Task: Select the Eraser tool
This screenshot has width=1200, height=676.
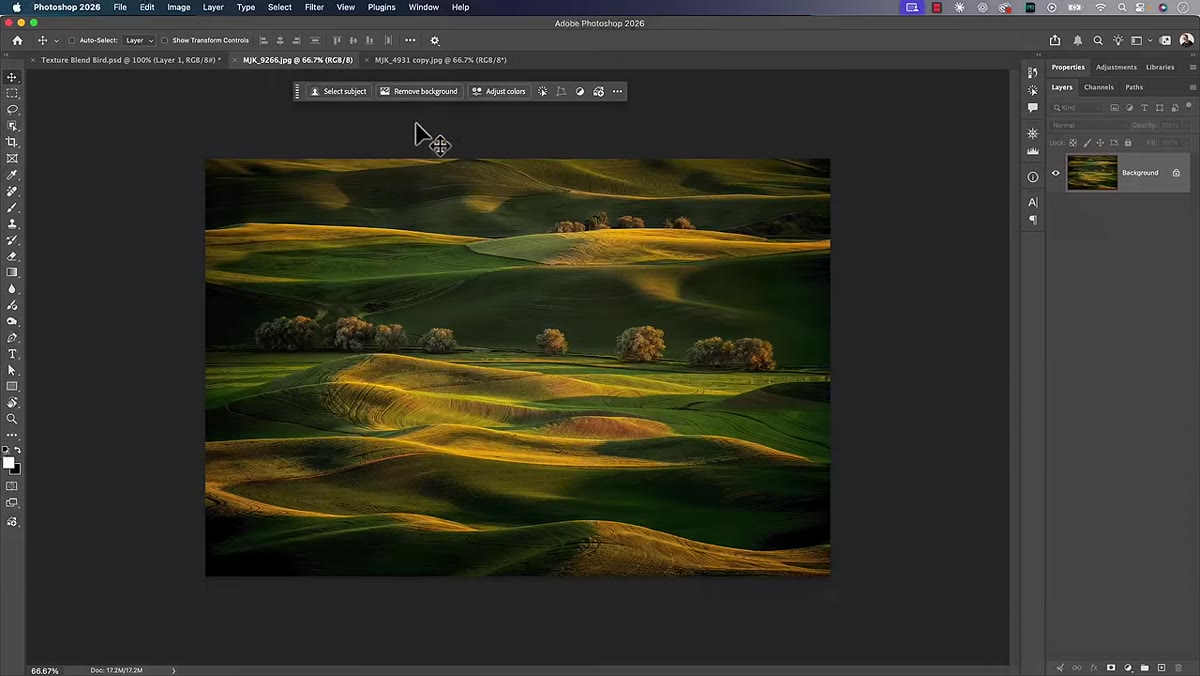Action: click(x=12, y=256)
